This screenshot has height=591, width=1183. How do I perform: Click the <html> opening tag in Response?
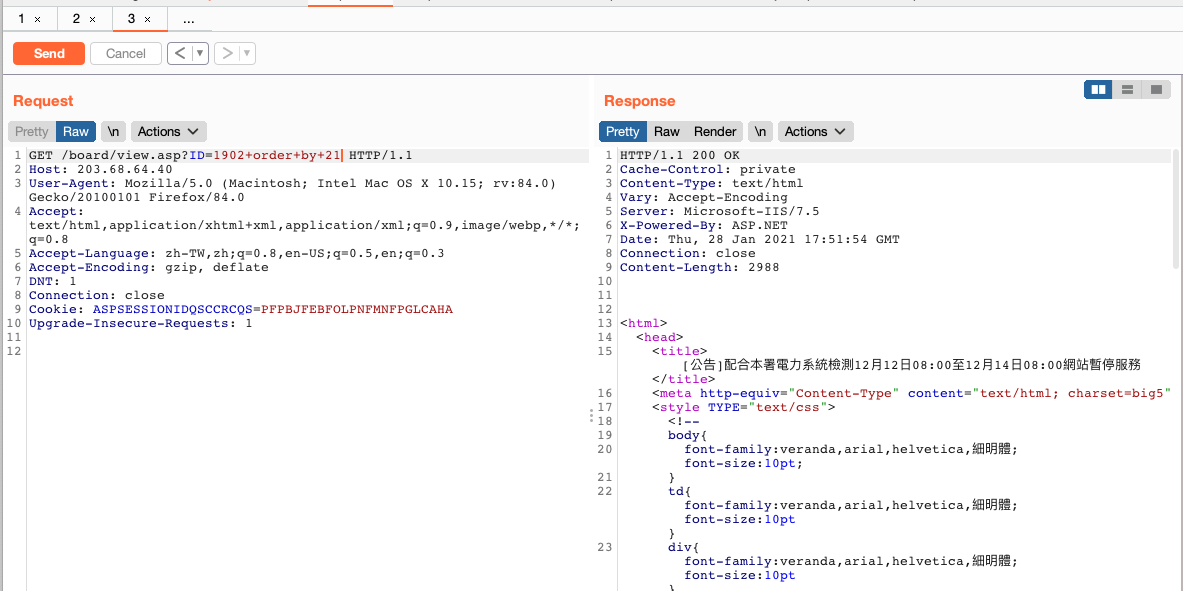point(644,323)
